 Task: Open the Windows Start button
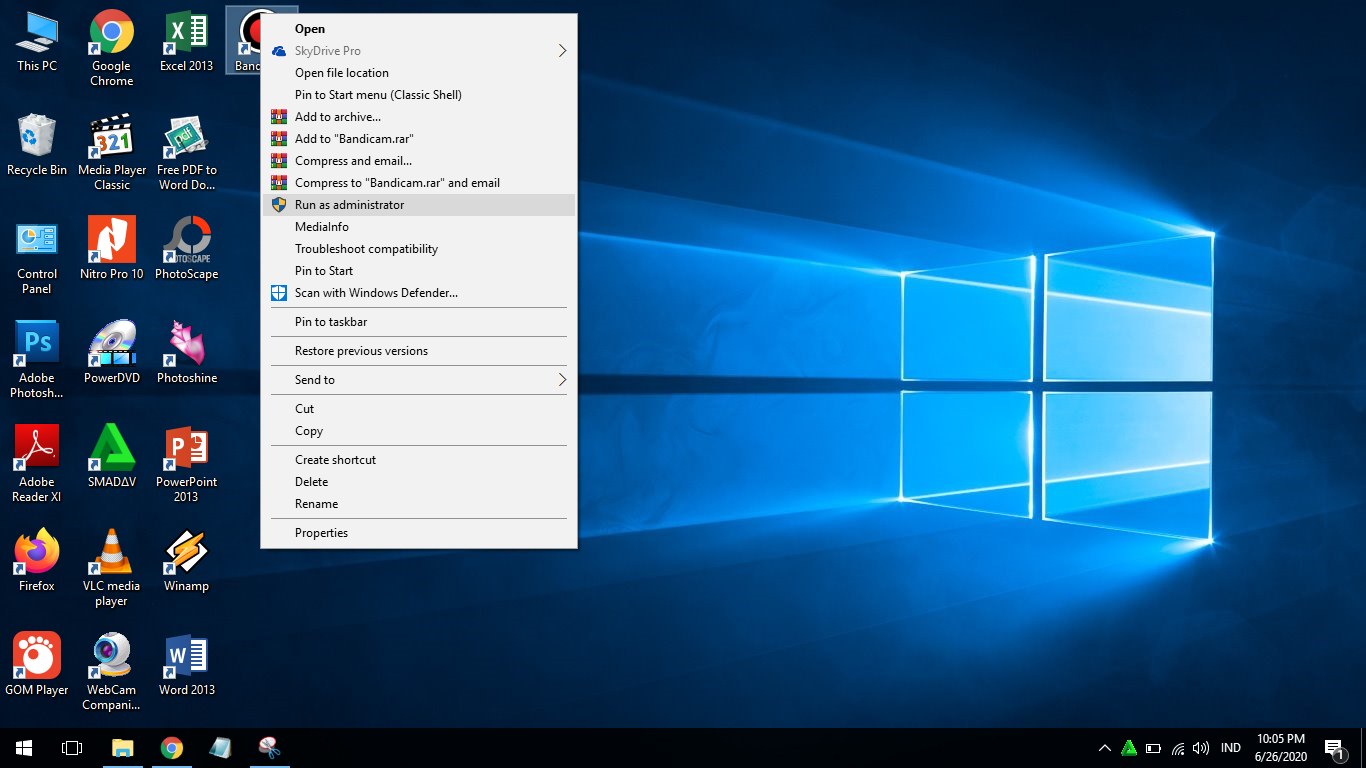(24, 748)
